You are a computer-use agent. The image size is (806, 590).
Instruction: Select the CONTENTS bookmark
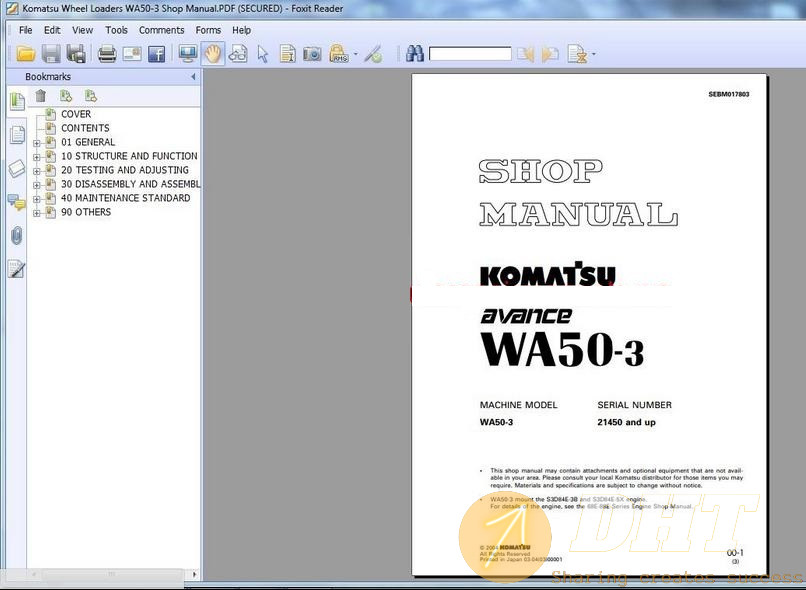tap(85, 128)
